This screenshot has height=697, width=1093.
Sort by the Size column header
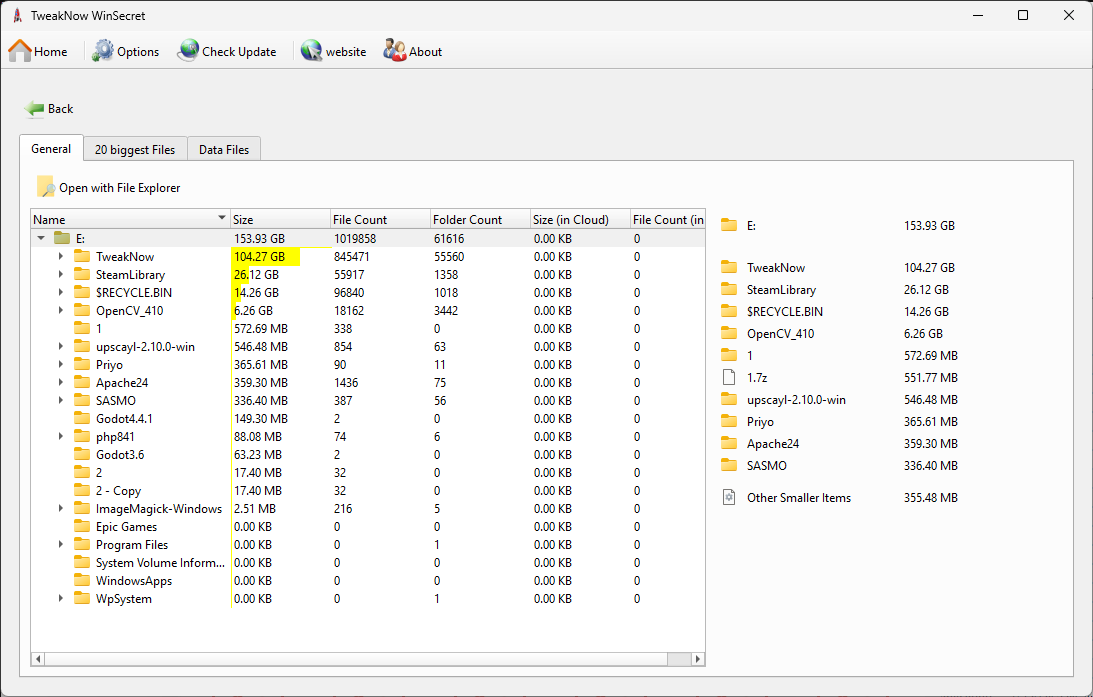point(280,219)
